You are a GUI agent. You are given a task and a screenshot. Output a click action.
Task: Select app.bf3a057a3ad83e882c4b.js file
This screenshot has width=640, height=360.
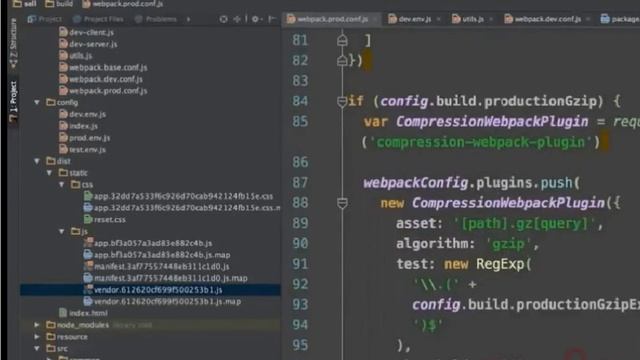point(153,243)
